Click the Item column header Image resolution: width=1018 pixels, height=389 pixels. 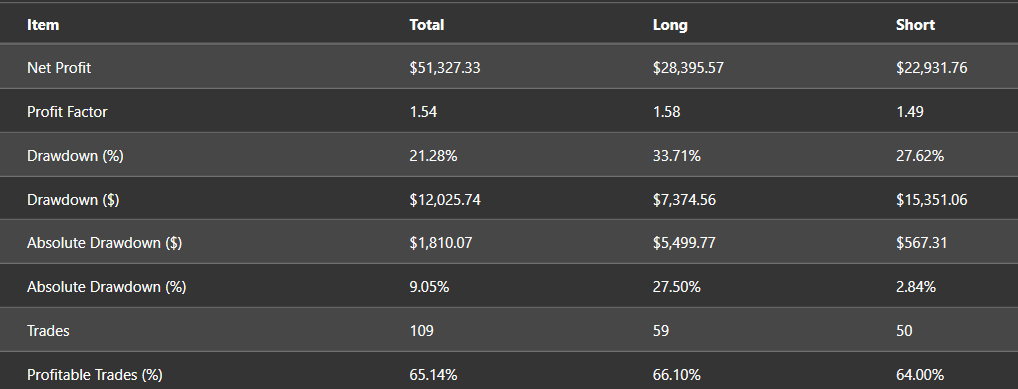coord(43,25)
